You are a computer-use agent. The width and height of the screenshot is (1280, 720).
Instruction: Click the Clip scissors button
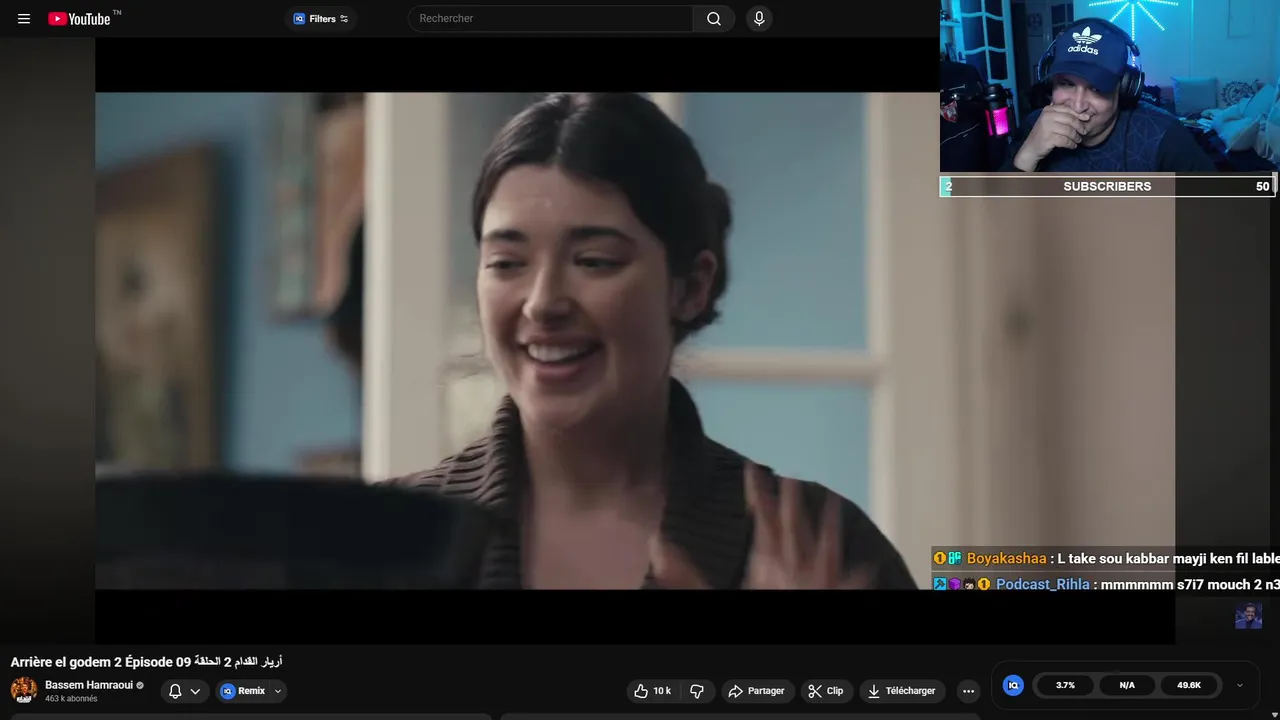coord(827,691)
